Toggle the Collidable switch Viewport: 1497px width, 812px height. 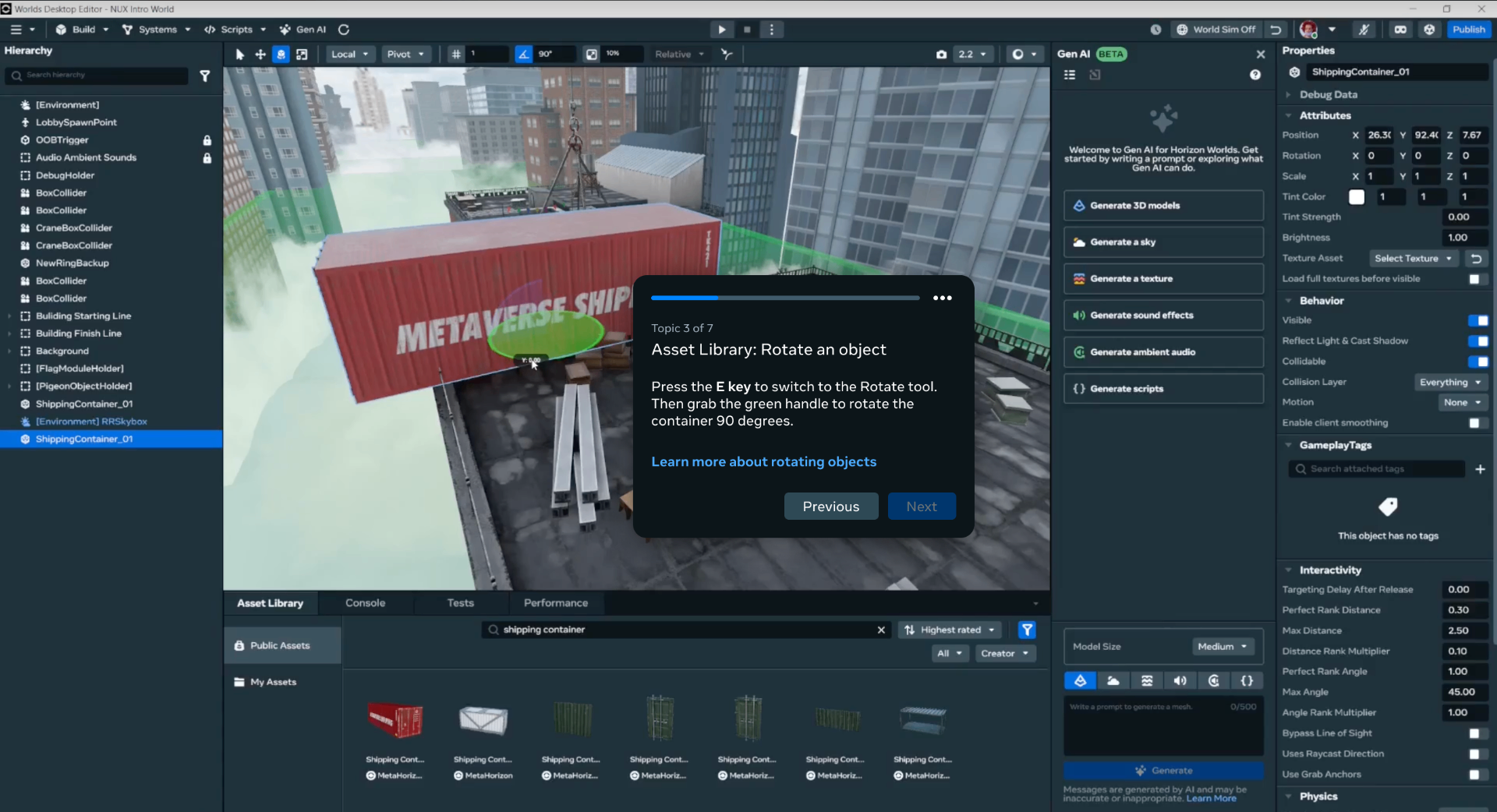[1478, 362]
